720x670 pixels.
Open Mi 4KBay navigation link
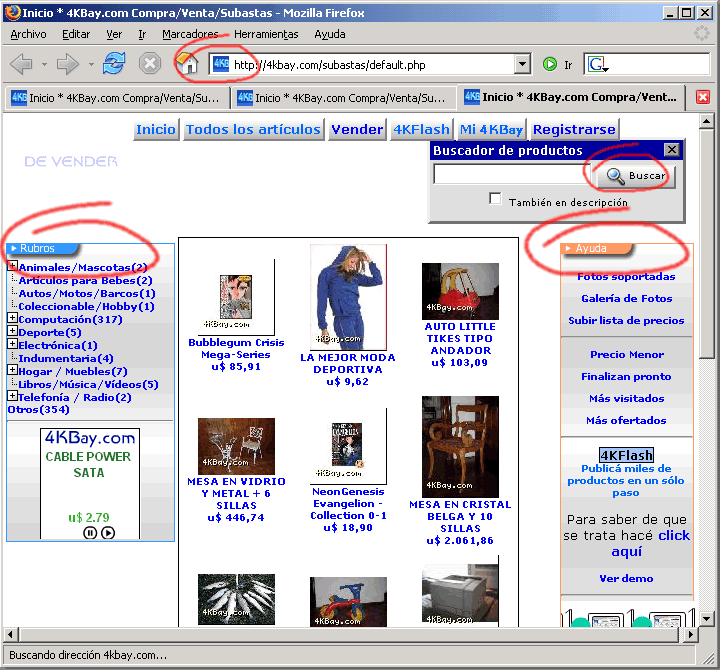click(491, 129)
